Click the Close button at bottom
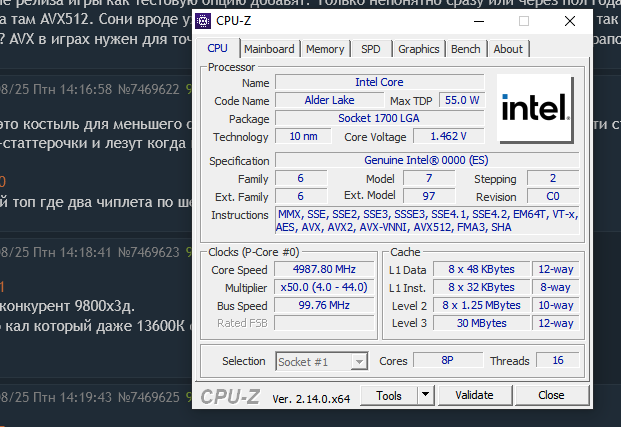 coord(551,395)
